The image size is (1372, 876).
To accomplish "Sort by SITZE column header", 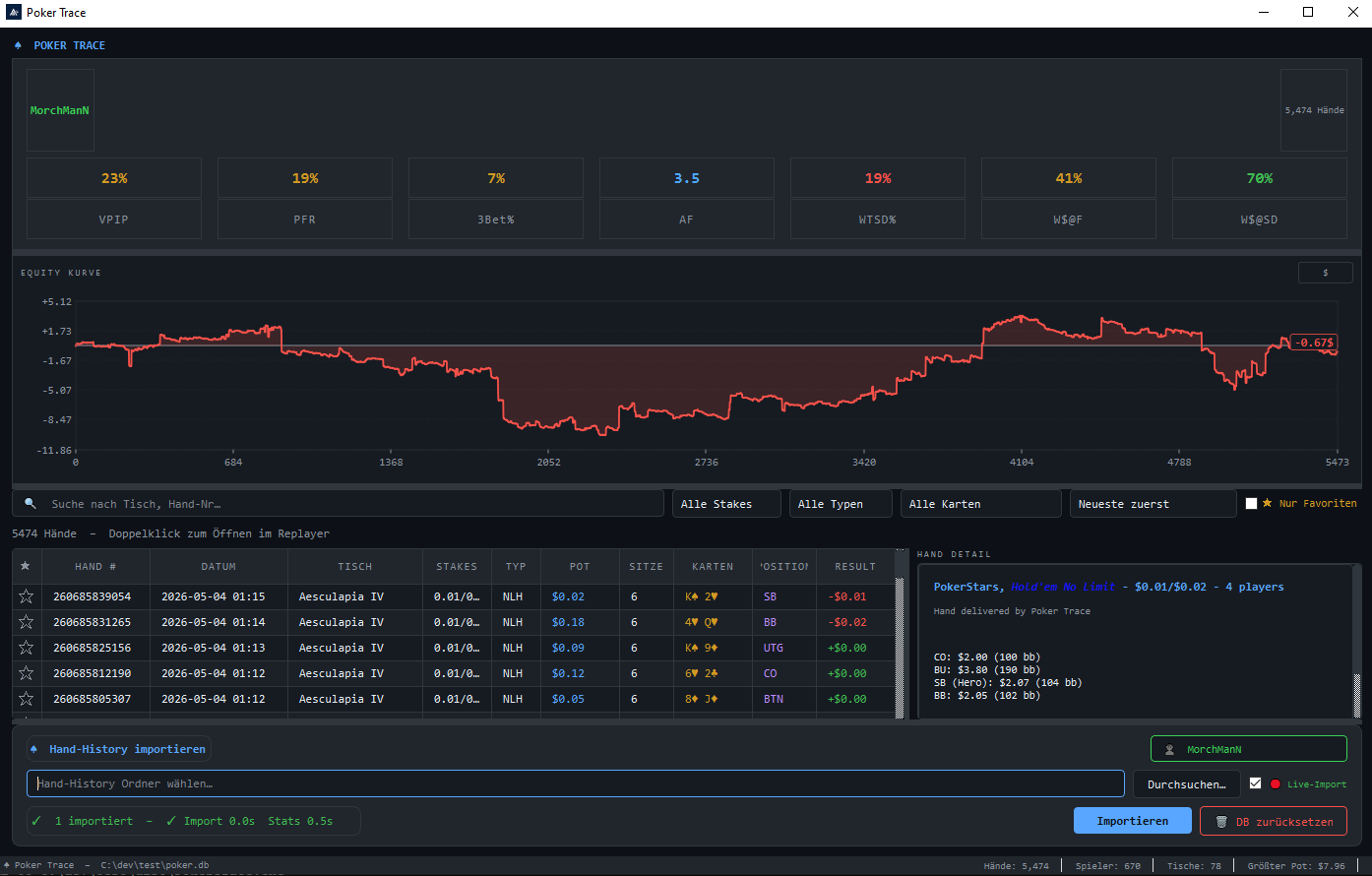I will [647, 566].
